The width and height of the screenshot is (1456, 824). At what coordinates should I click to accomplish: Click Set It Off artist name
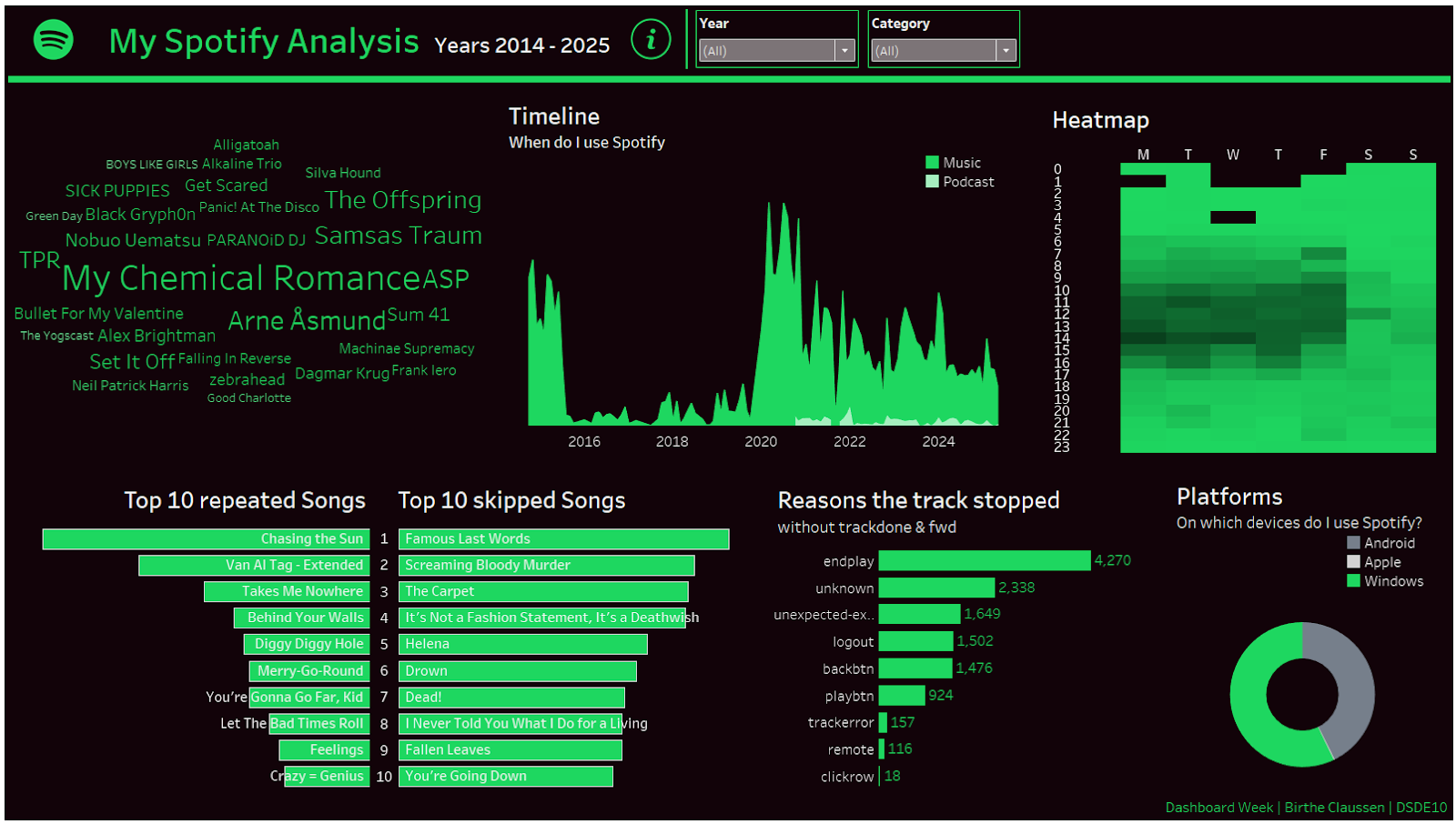coord(132,361)
